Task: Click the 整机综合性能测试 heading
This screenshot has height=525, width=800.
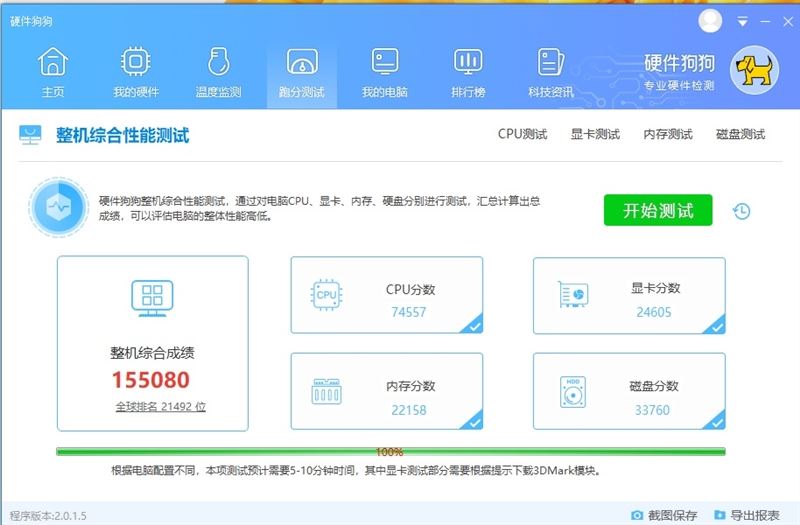Action: coord(122,135)
